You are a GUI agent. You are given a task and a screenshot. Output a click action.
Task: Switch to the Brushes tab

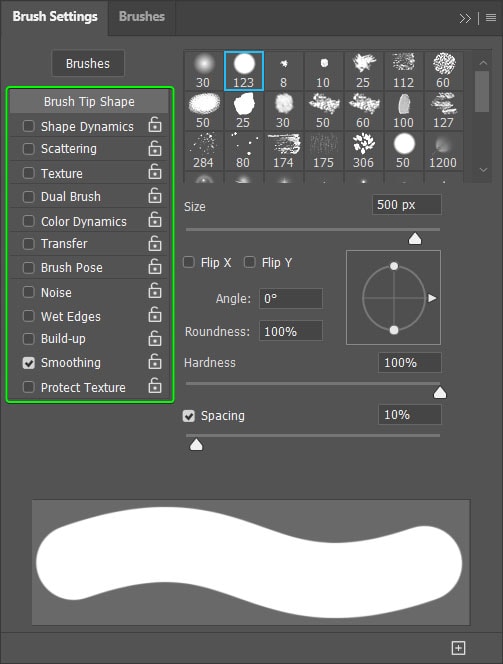142,17
